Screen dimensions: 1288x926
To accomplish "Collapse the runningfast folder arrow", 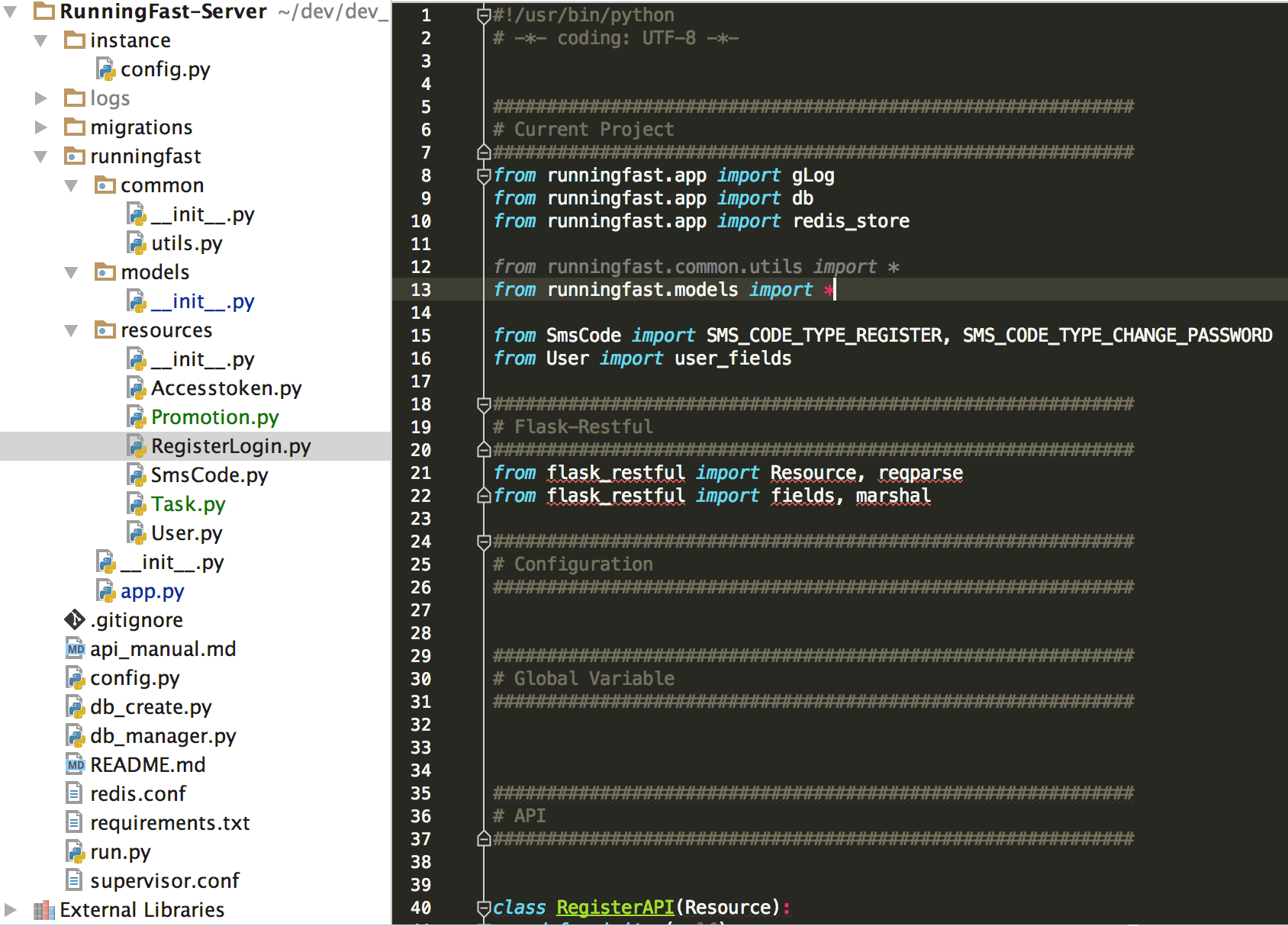I will [x=41, y=156].
